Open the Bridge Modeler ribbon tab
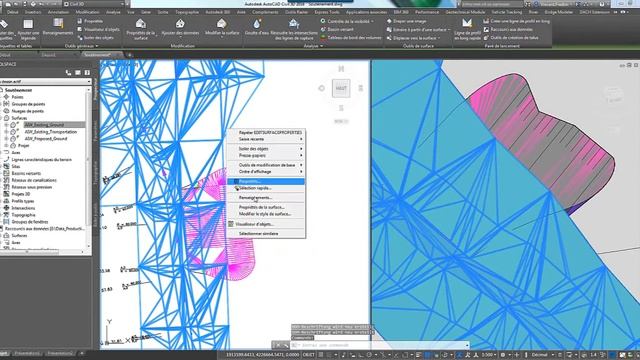Image resolution: width=640 pixels, height=360 pixels. point(558,12)
